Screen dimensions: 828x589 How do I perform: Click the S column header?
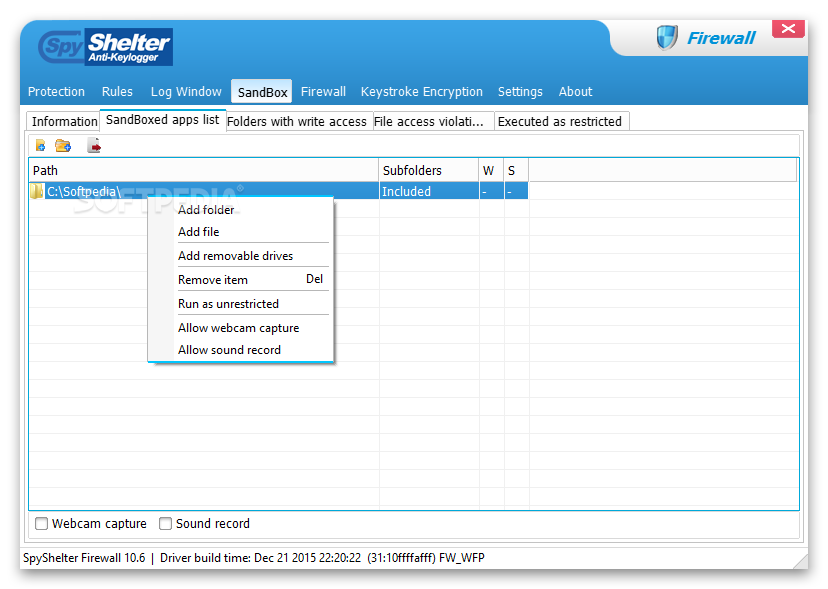click(516, 171)
